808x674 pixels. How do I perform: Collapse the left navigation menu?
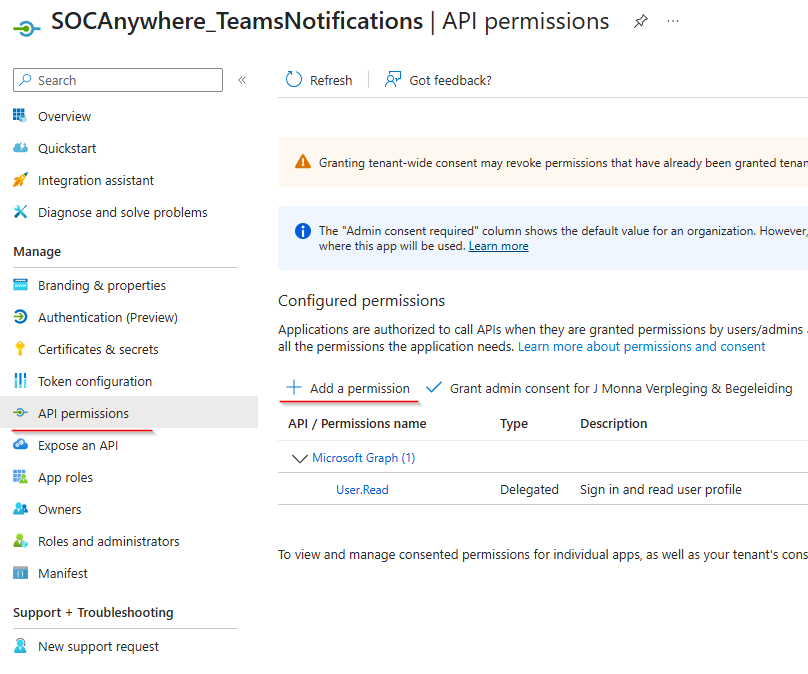(x=242, y=80)
